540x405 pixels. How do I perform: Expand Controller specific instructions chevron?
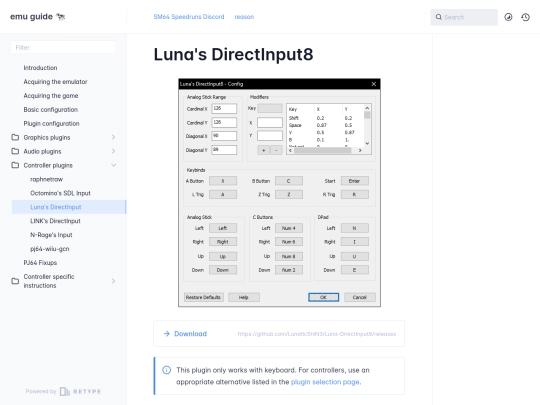[x=113, y=281]
